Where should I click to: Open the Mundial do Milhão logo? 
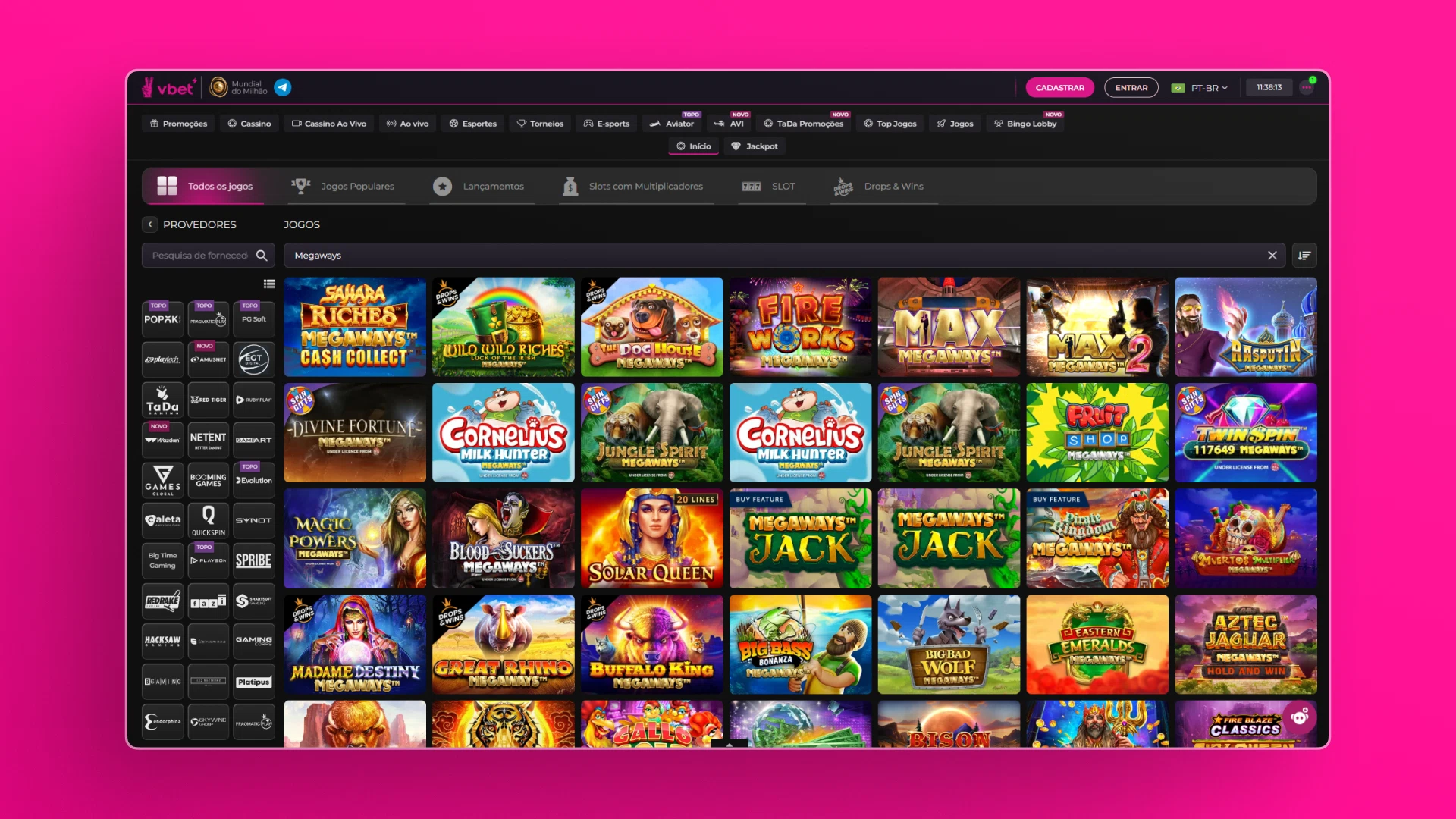pyautogui.click(x=239, y=87)
